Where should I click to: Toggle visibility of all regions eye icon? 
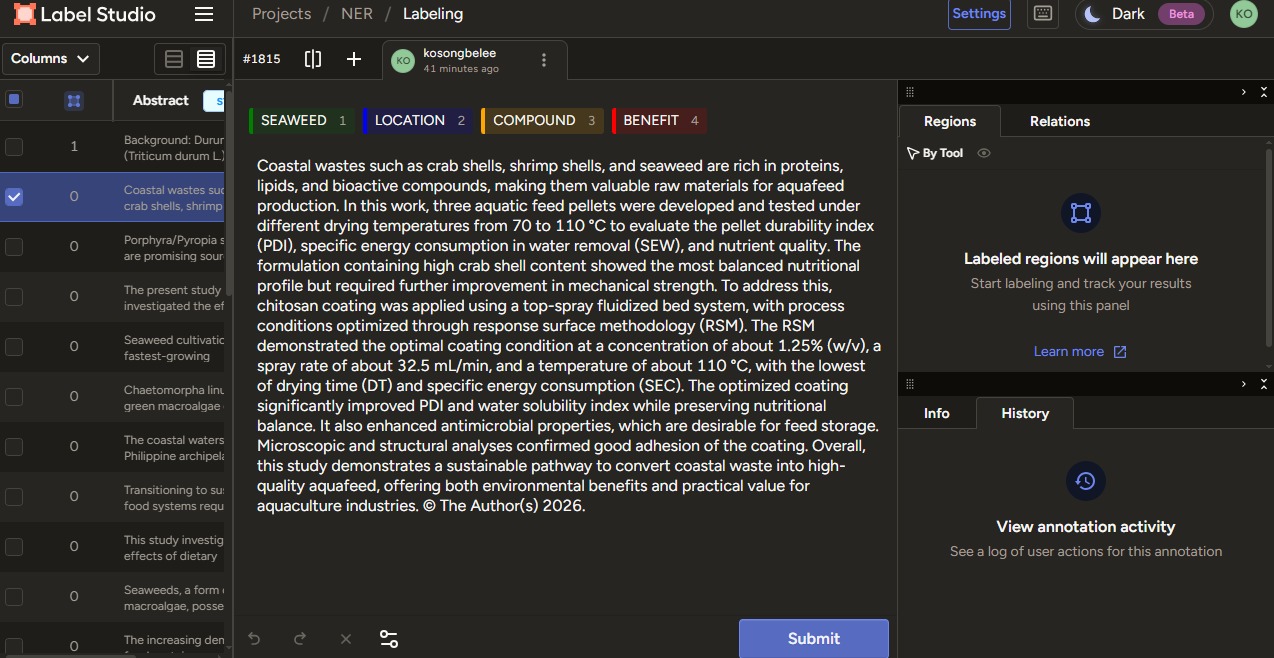(984, 153)
